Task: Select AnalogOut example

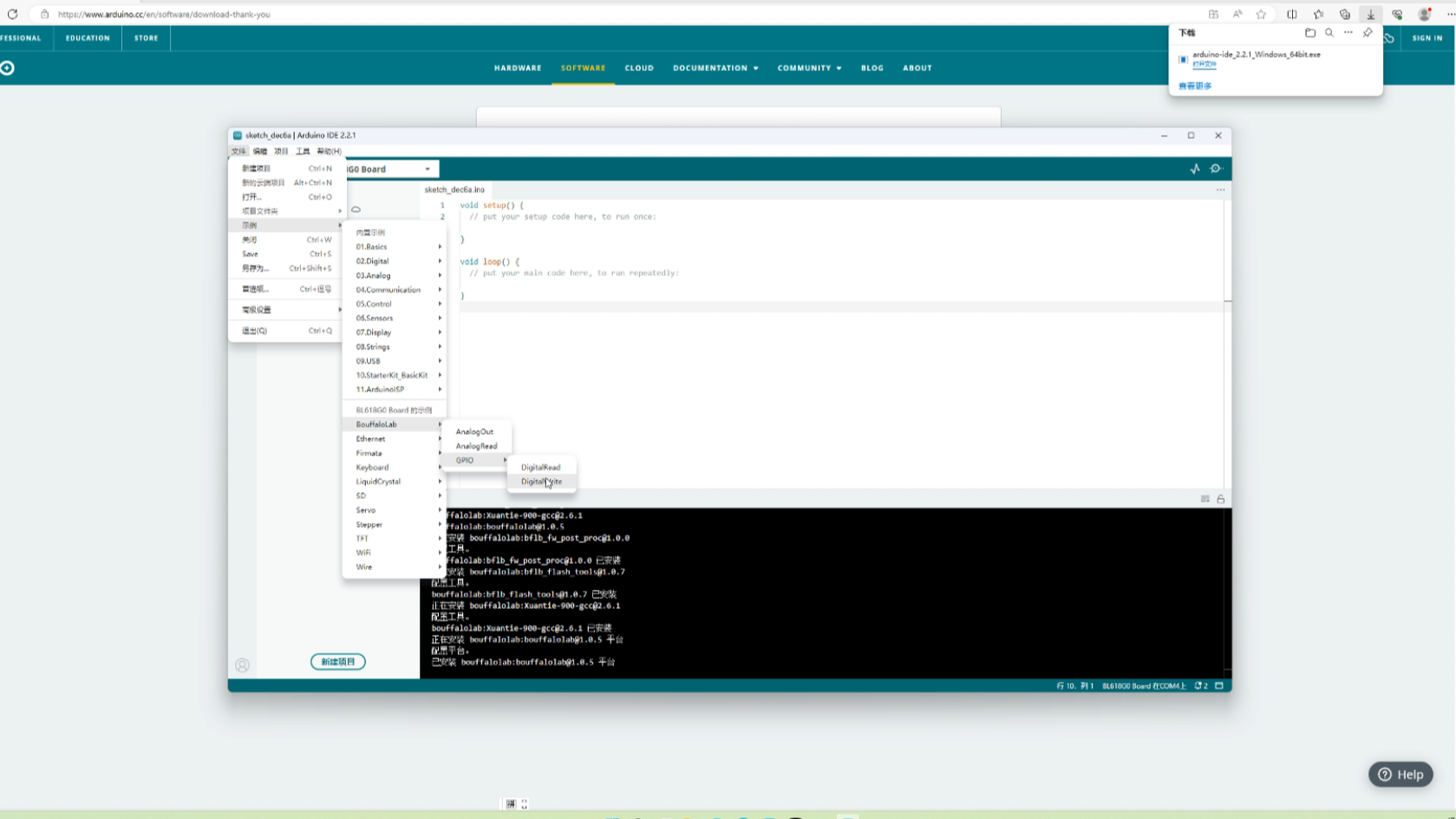Action: (475, 432)
